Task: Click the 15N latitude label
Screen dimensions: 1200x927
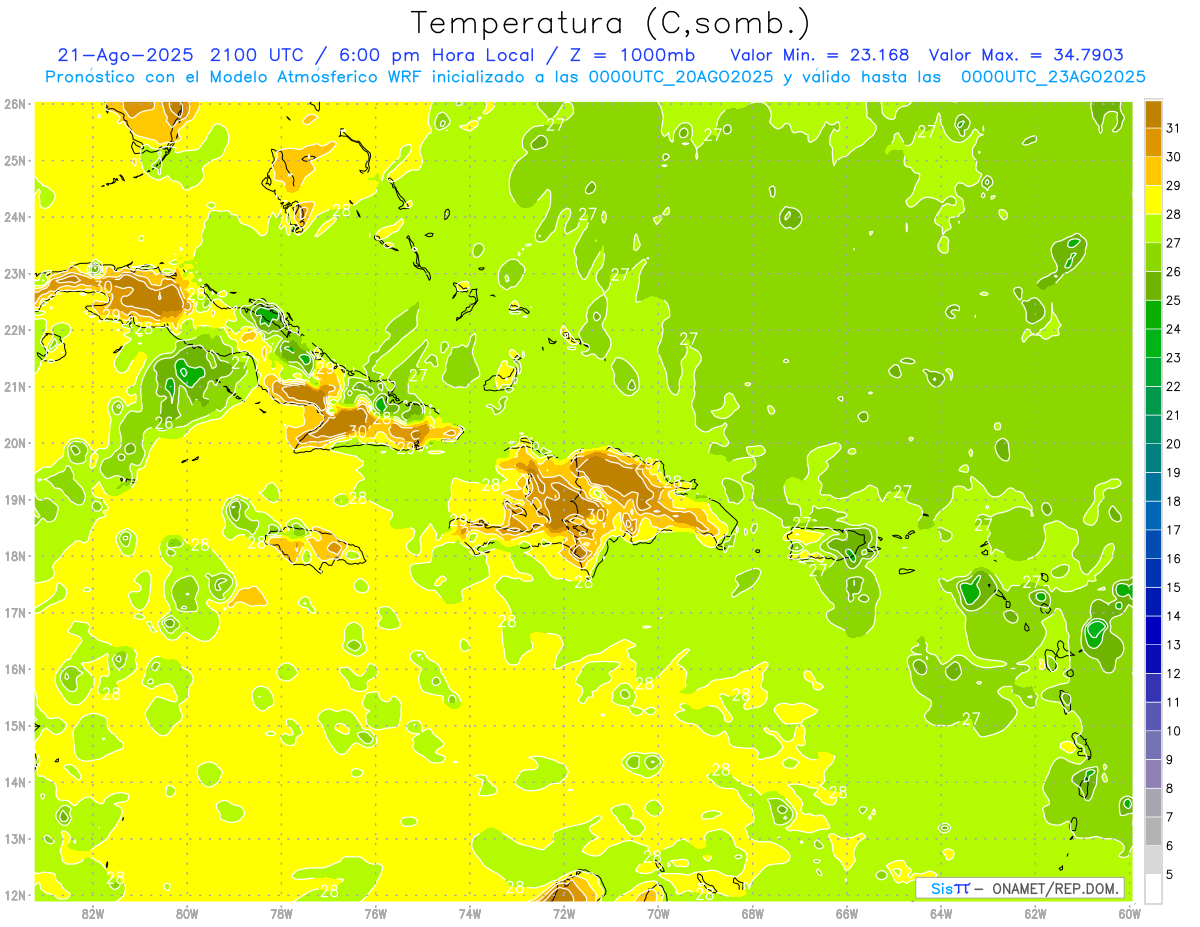Action: click(14, 725)
